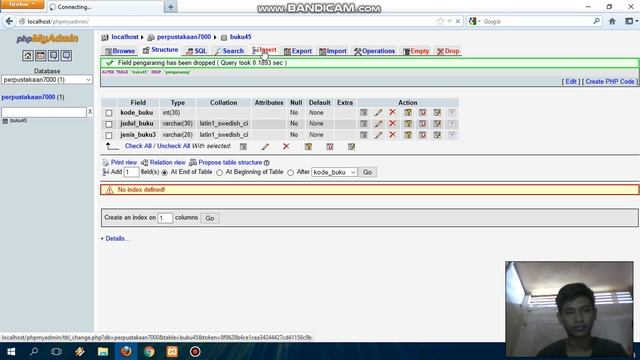Image resolution: width=640 pixels, height=360 pixels.
Task: Set kode_buku as primary key icon
Action: pyautogui.click(x=408, y=112)
